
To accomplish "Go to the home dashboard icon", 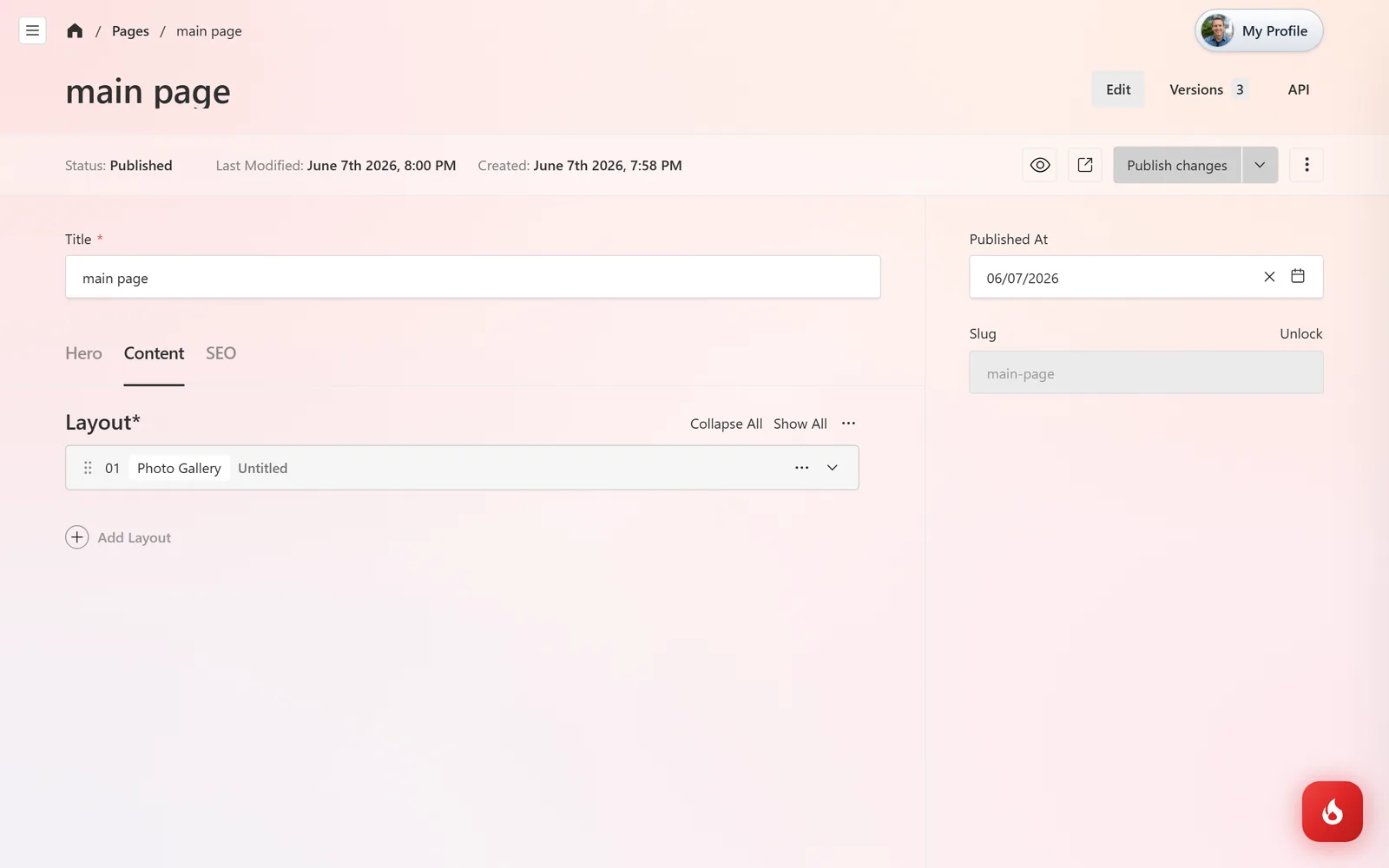I will (x=75, y=30).
